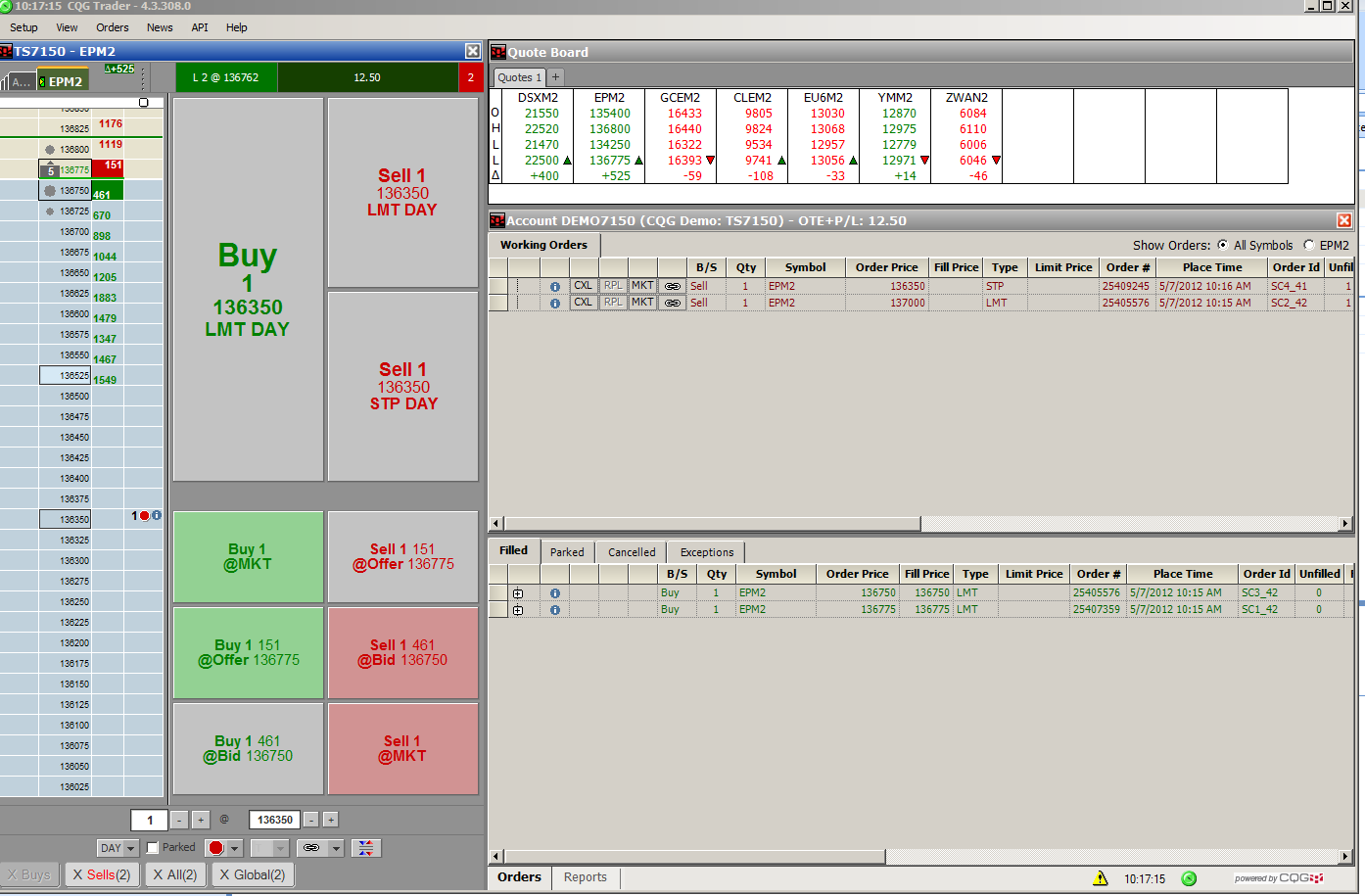Click Sell 1 461 @Bid 136750 button
The image size is (1365, 896).
click(402, 652)
